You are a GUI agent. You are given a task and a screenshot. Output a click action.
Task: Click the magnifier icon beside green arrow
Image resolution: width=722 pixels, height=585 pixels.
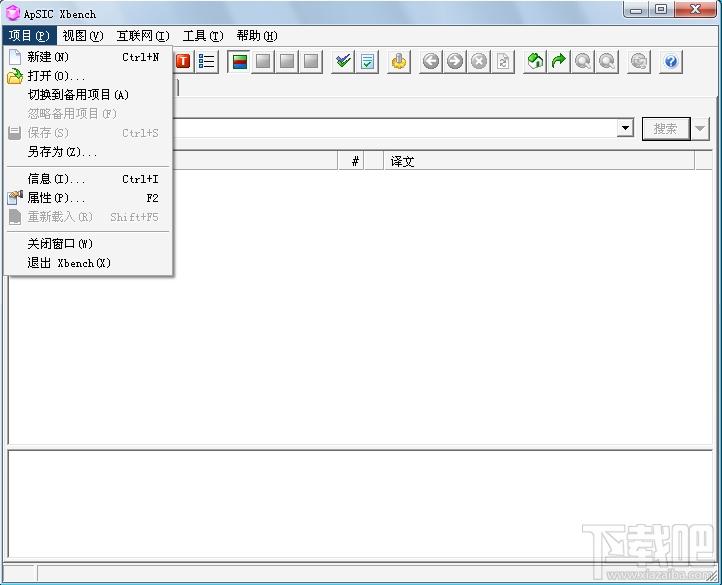[583, 61]
